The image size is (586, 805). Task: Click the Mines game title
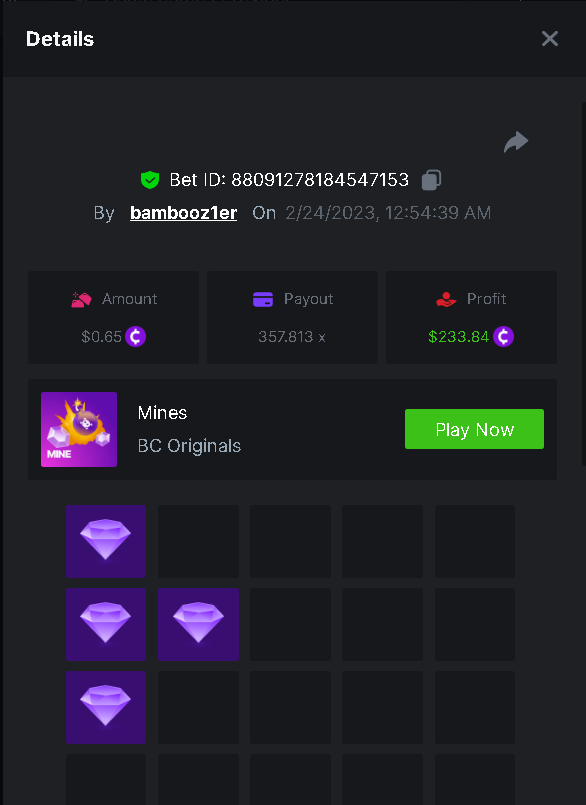coord(162,413)
